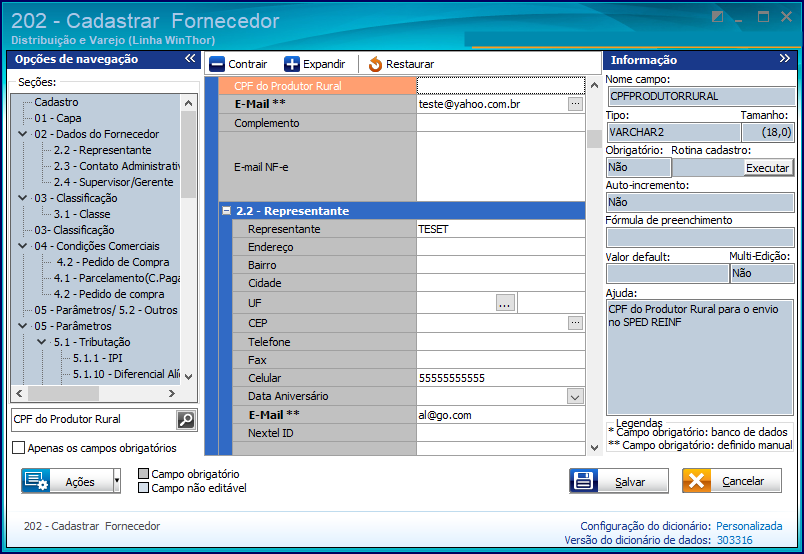Open the CEP lookup ellipsis button

tap(575, 323)
